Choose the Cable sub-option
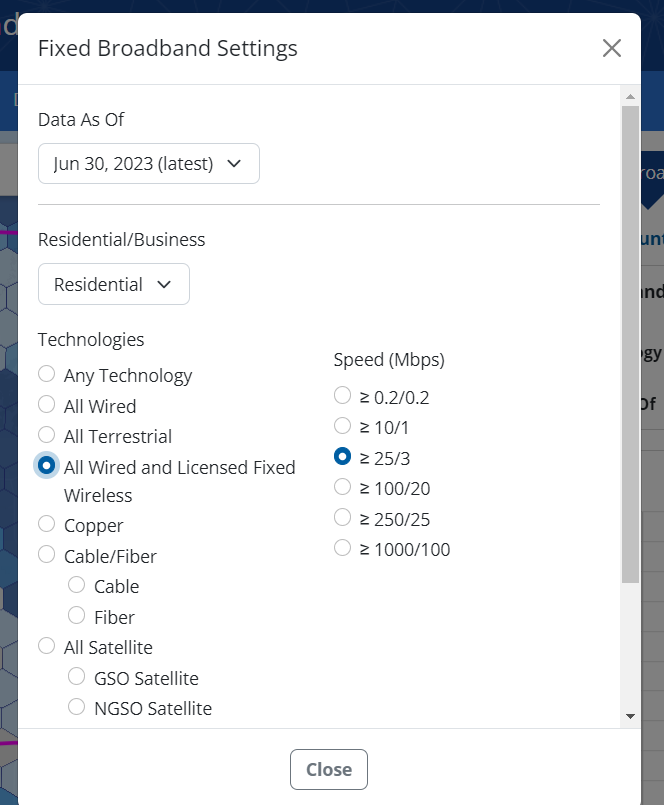 76,585
